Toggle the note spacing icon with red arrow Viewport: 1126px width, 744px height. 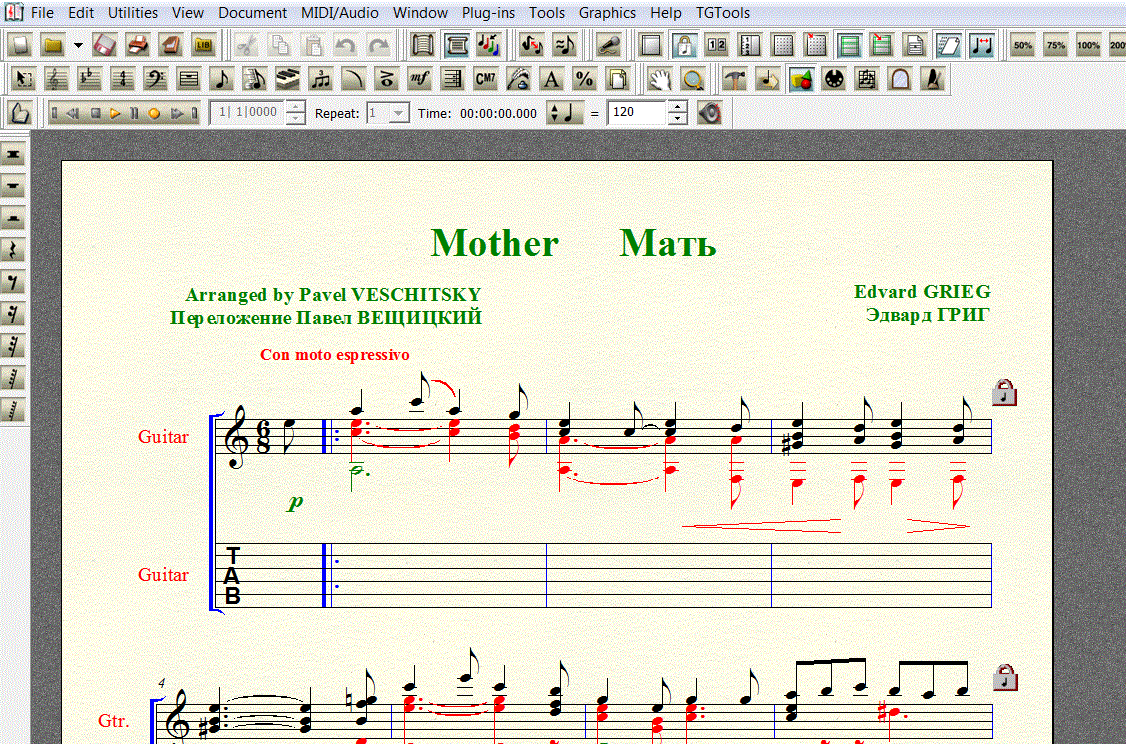click(x=982, y=45)
